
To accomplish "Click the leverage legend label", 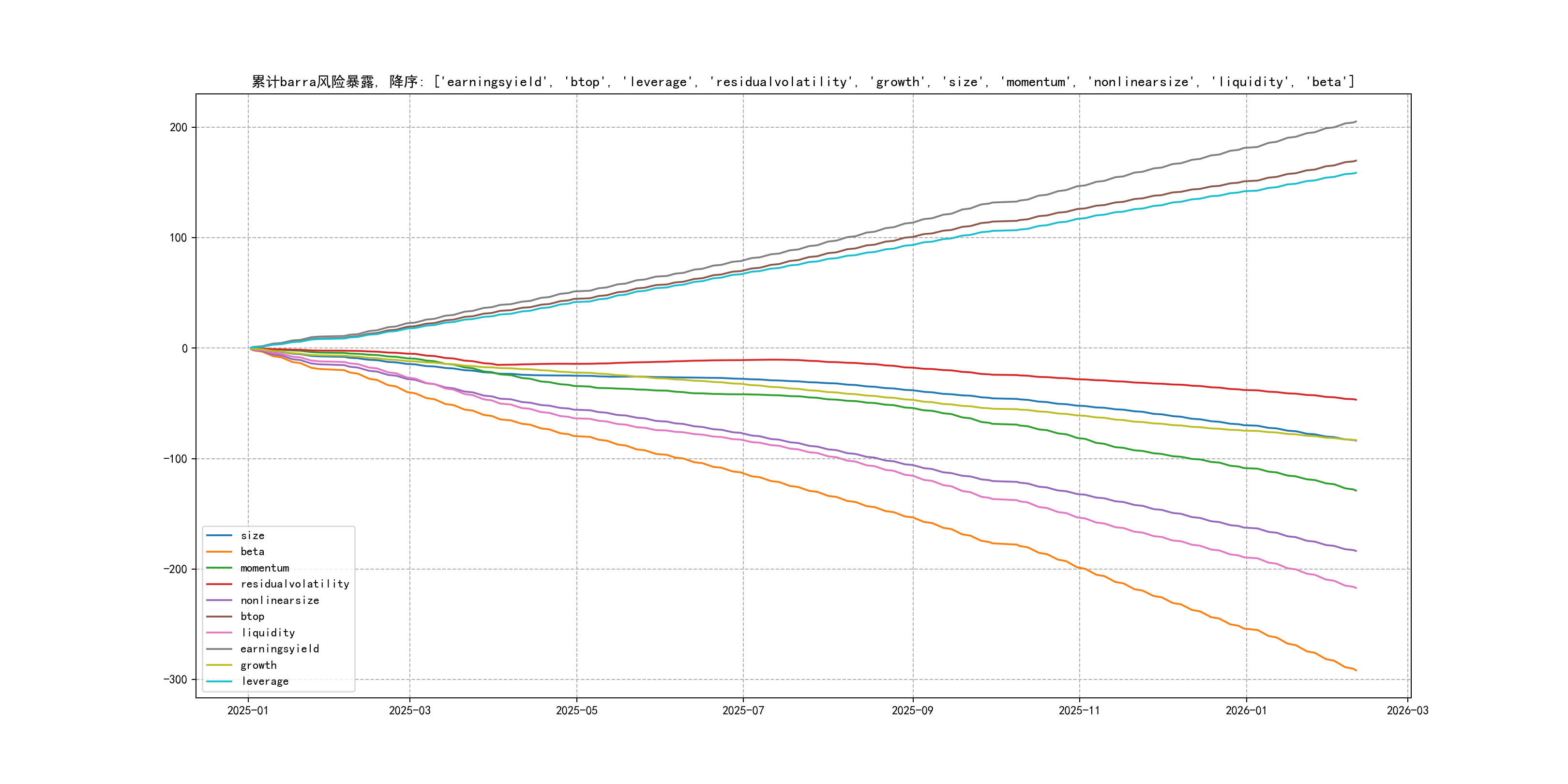I will click(x=265, y=681).
